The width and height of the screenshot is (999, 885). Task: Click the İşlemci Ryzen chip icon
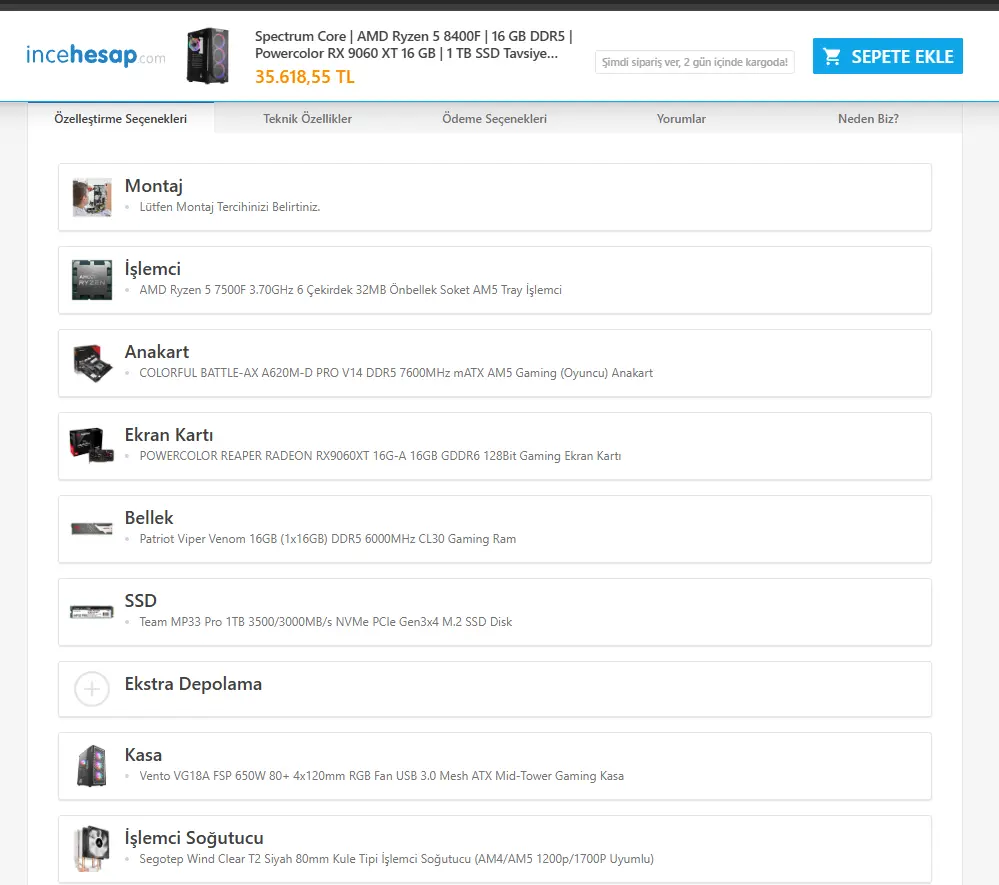[92, 280]
